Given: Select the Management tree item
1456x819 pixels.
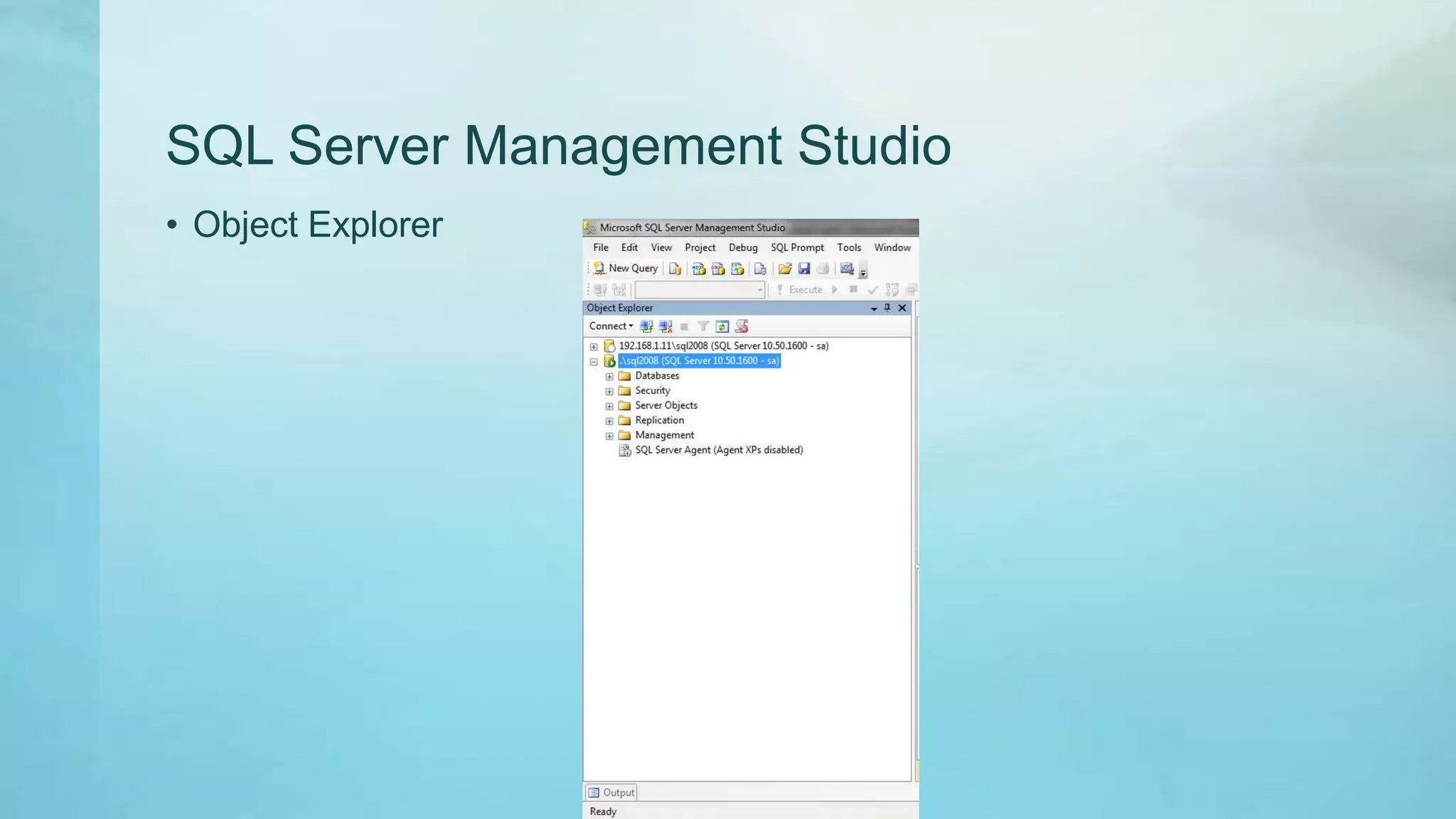Looking at the screenshot, I should coord(665,436).
